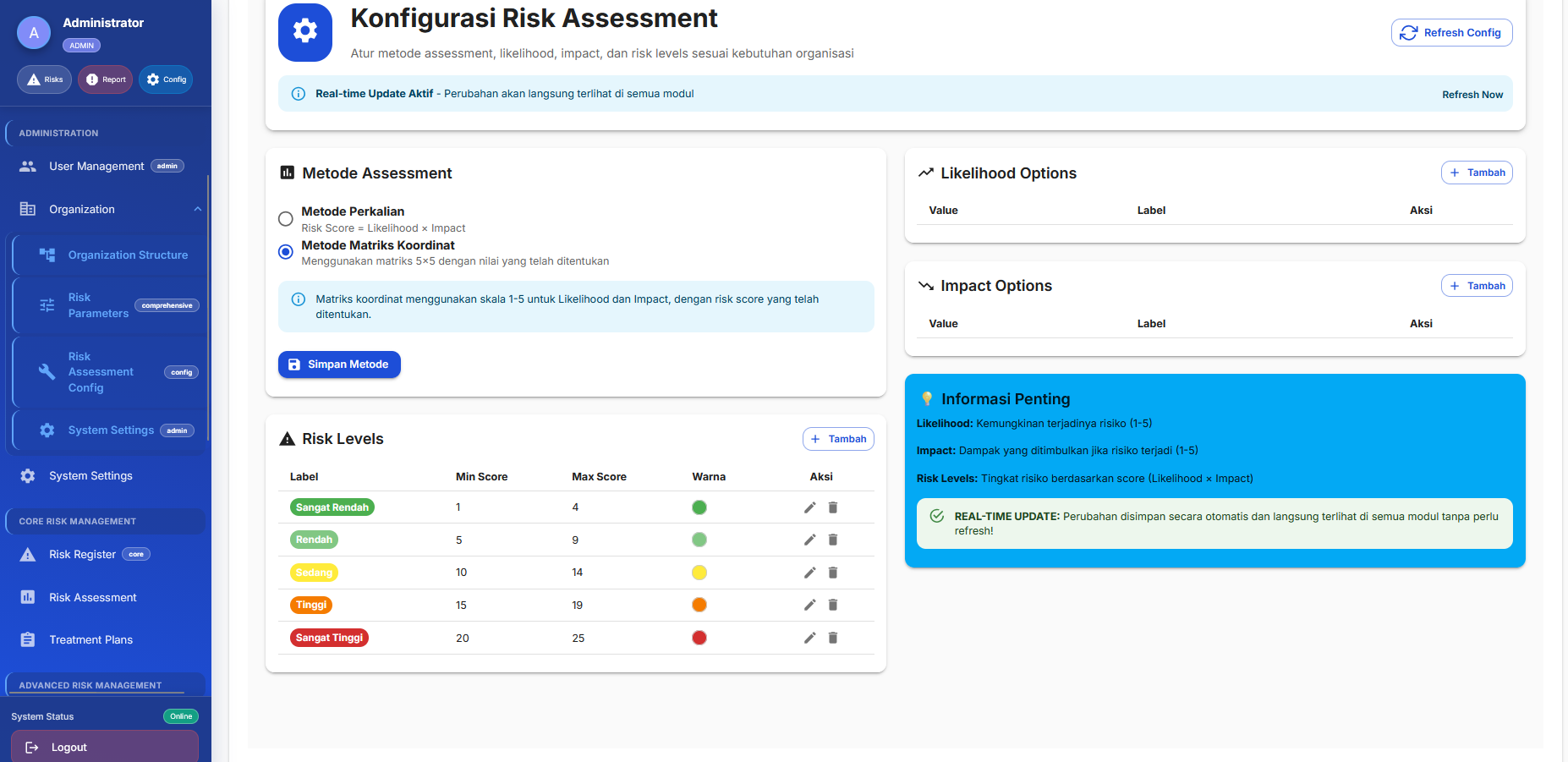Click the edit pencil for Sangat Rendah

[x=809, y=507]
